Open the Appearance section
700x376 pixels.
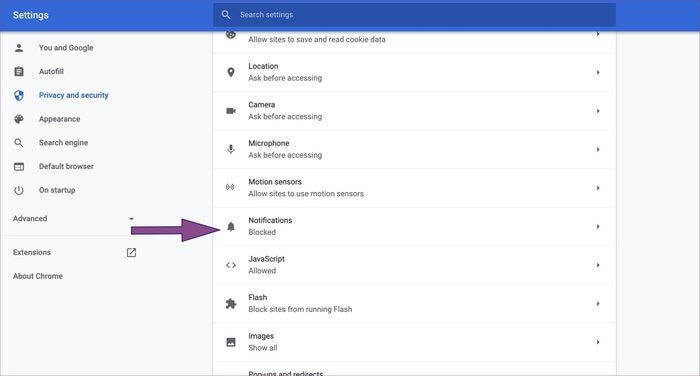tap(59, 119)
